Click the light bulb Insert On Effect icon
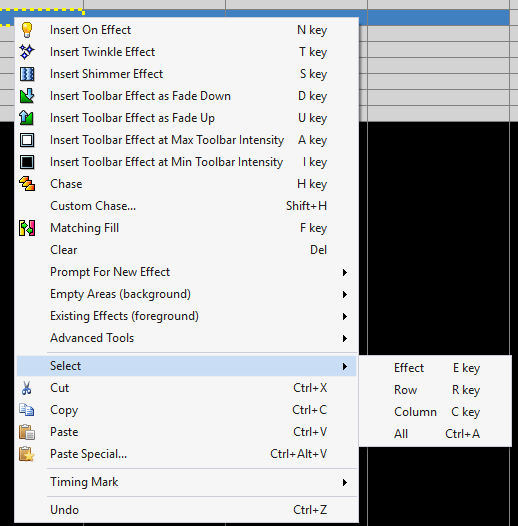Screen dimensions: 518x526 pos(27,30)
